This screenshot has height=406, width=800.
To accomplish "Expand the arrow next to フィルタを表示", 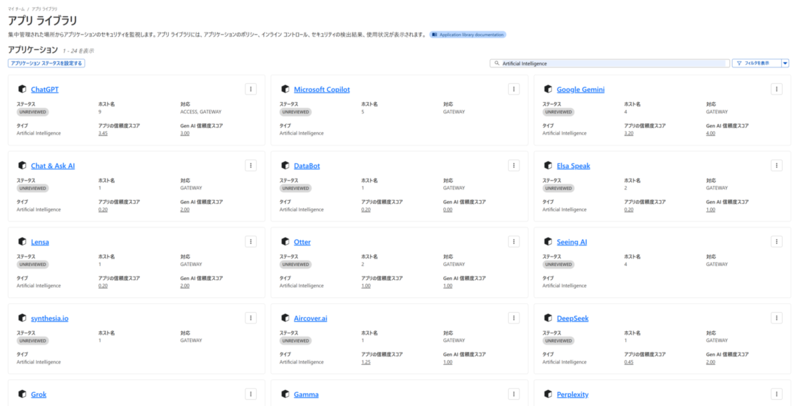I will (786, 63).
